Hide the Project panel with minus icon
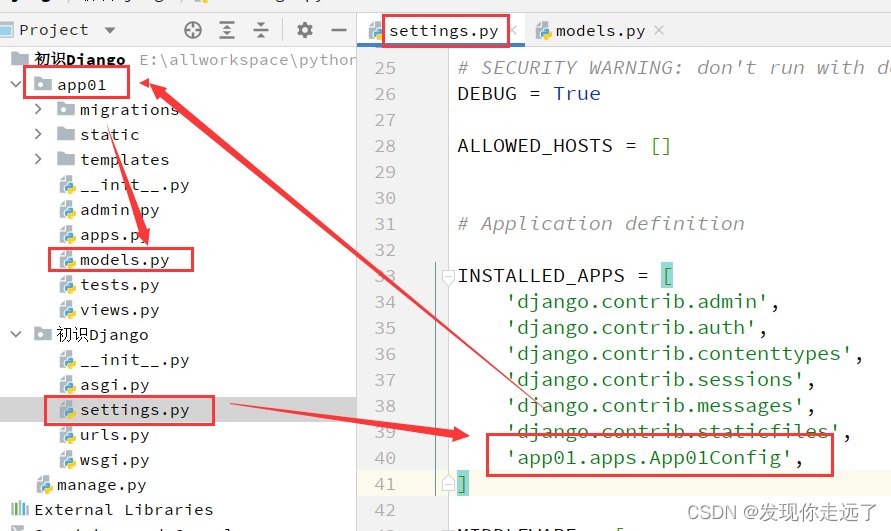 [339, 30]
